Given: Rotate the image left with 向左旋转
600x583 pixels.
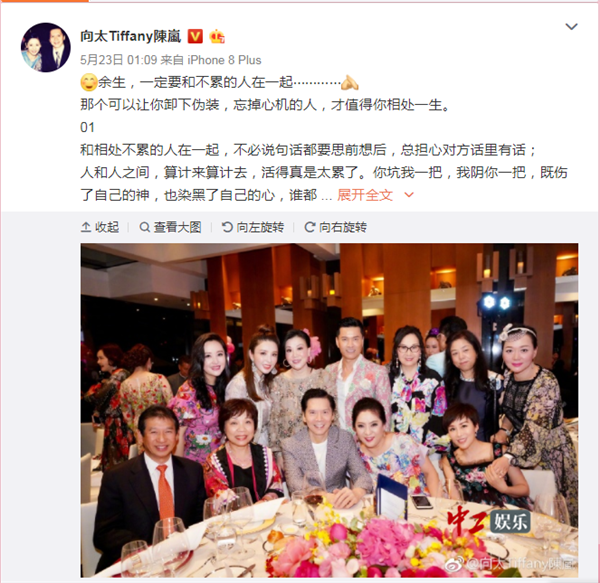Looking at the screenshot, I should click(253, 227).
